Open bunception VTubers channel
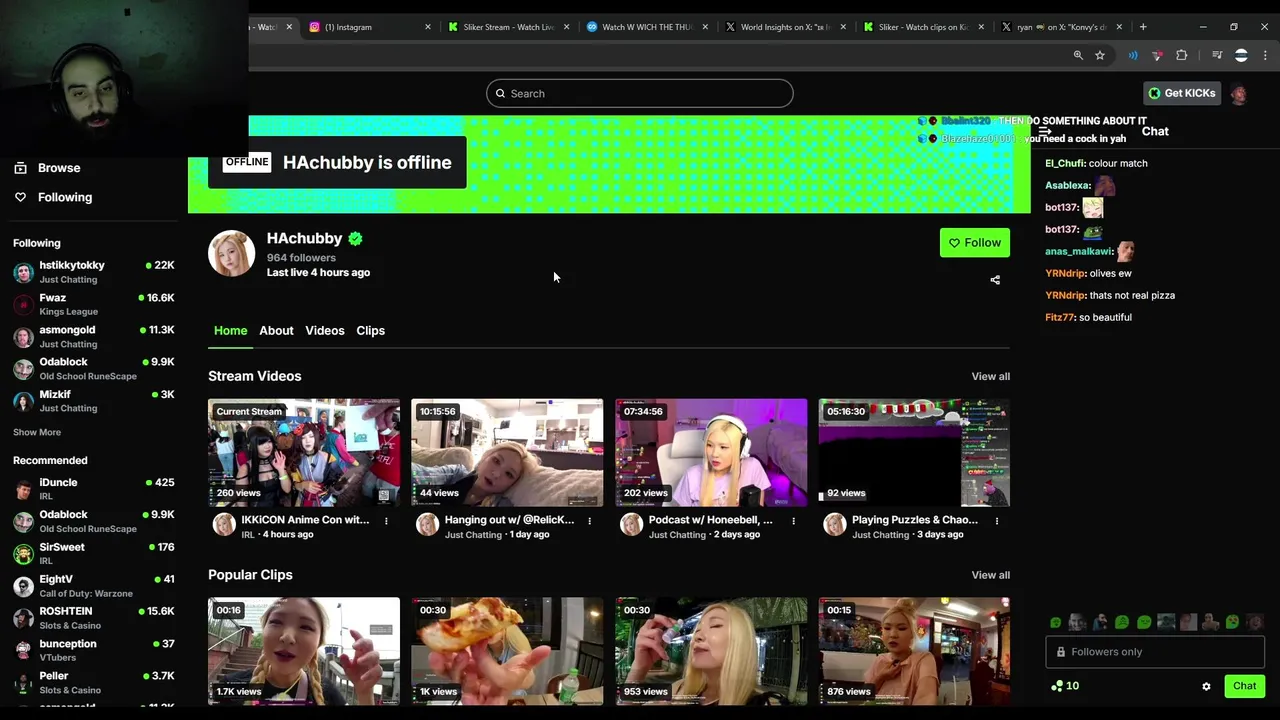Screen dimensions: 1280x720 coord(94,651)
